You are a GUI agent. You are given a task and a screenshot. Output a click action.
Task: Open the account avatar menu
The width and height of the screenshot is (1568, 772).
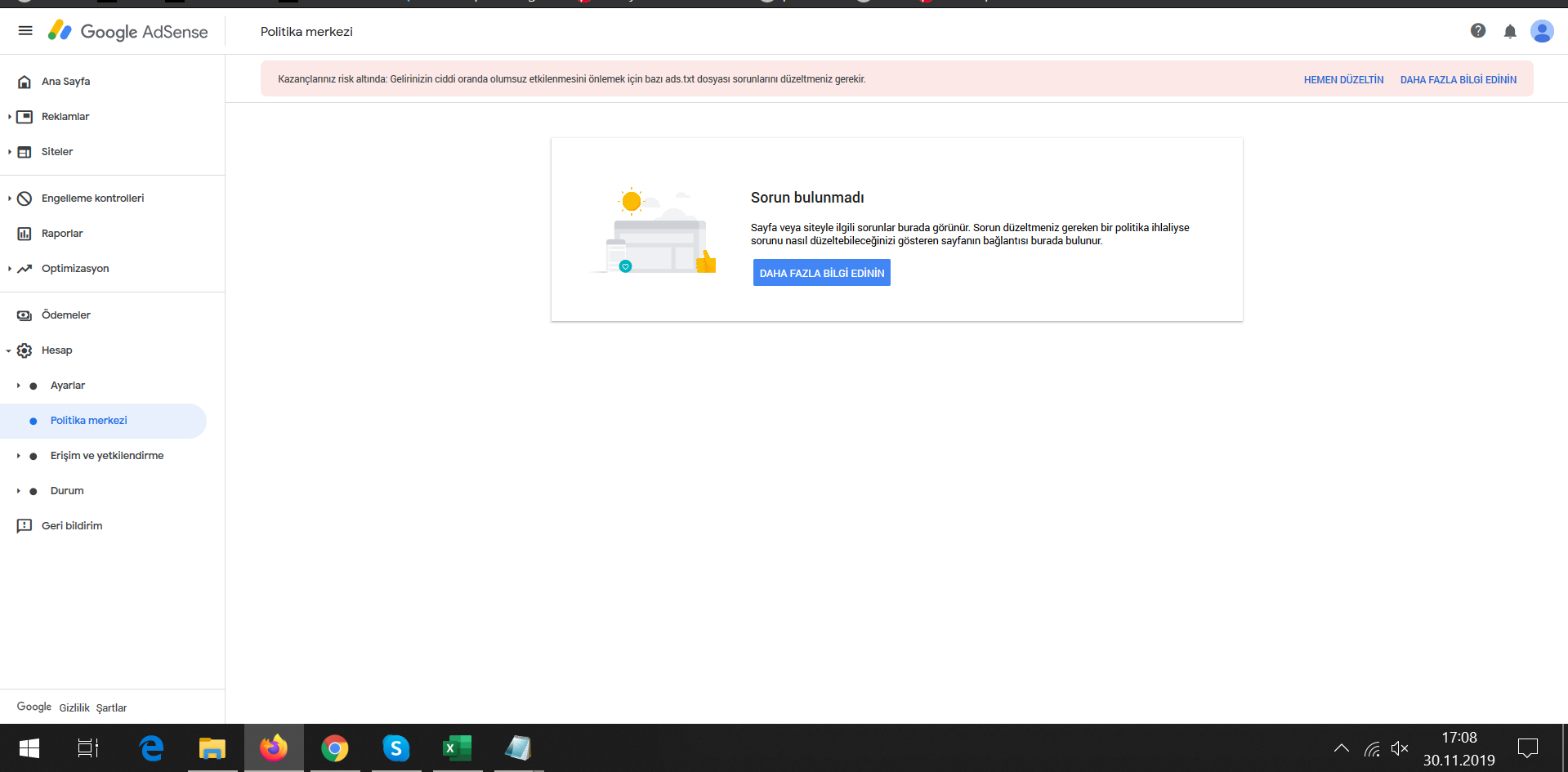[1542, 31]
